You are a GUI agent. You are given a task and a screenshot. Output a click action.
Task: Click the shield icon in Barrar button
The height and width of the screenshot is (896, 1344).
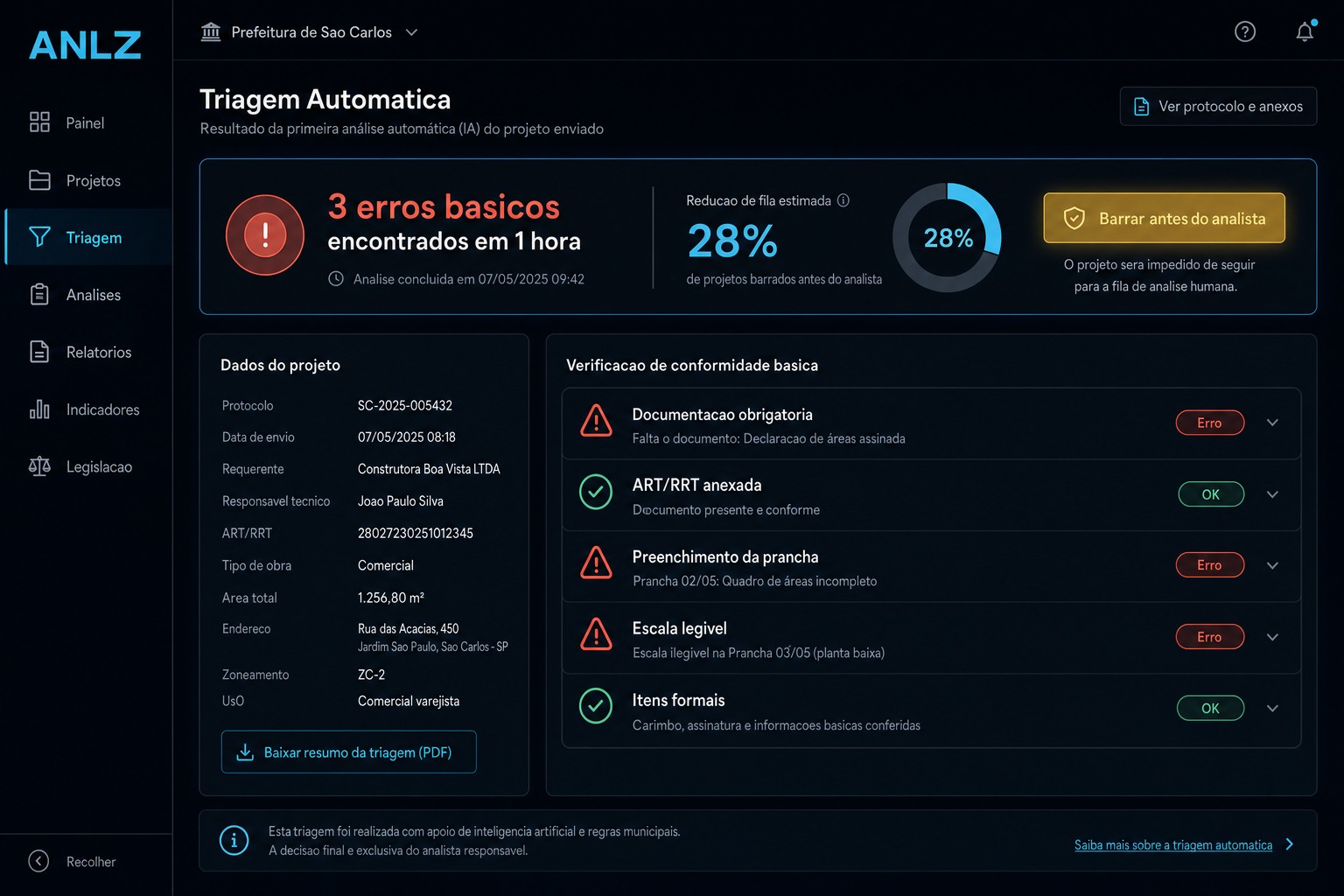click(x=1074, y=219)
